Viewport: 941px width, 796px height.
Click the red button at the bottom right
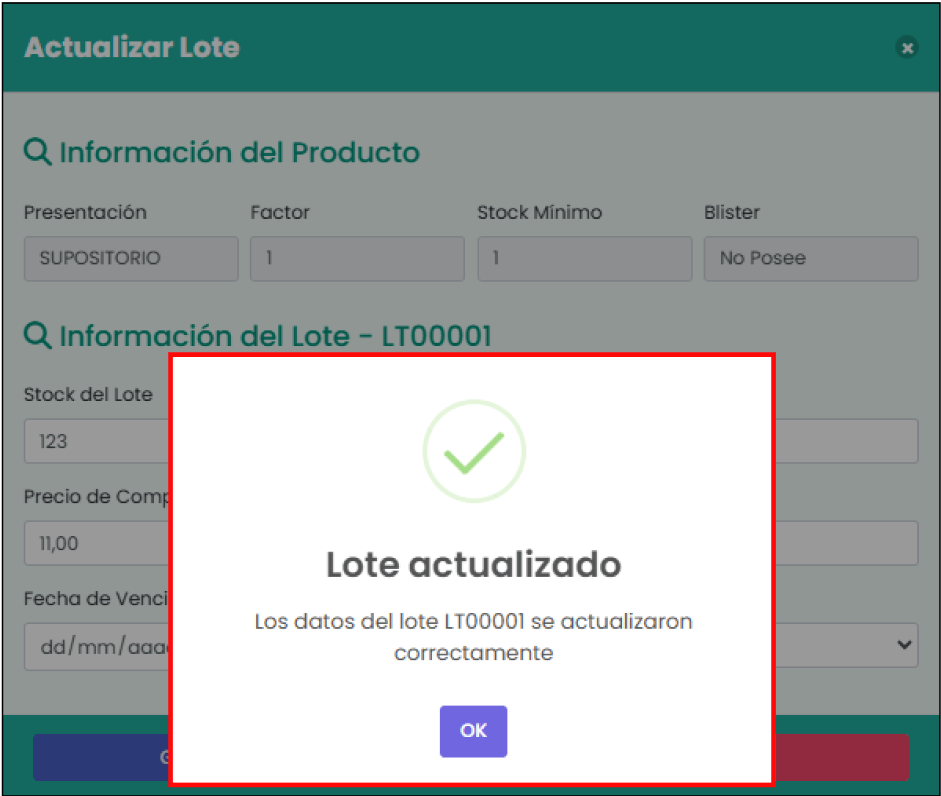click(840, 757)
